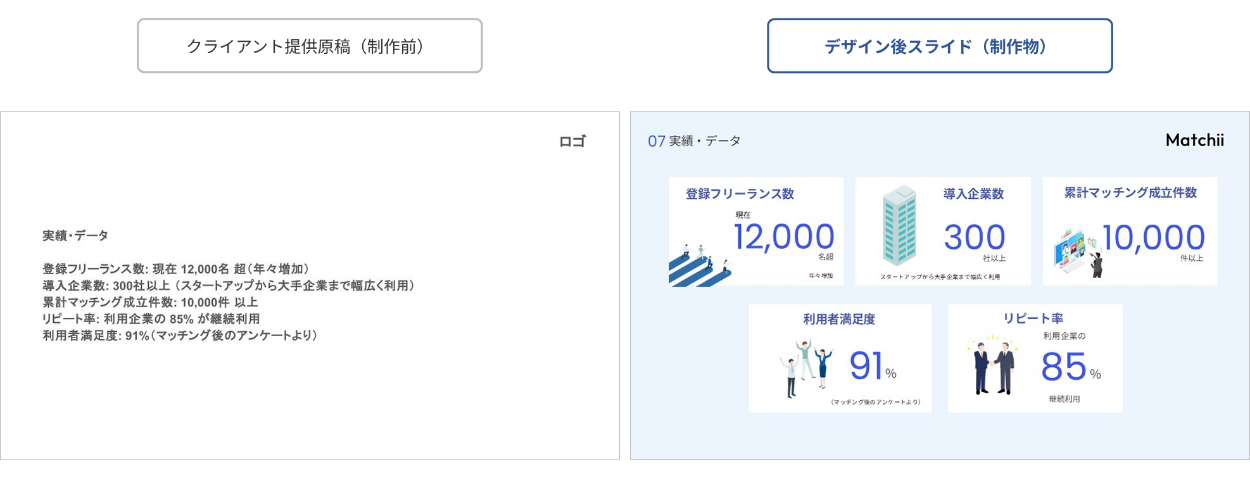Click the 07 実績・データ slide heading

point(694,141)
